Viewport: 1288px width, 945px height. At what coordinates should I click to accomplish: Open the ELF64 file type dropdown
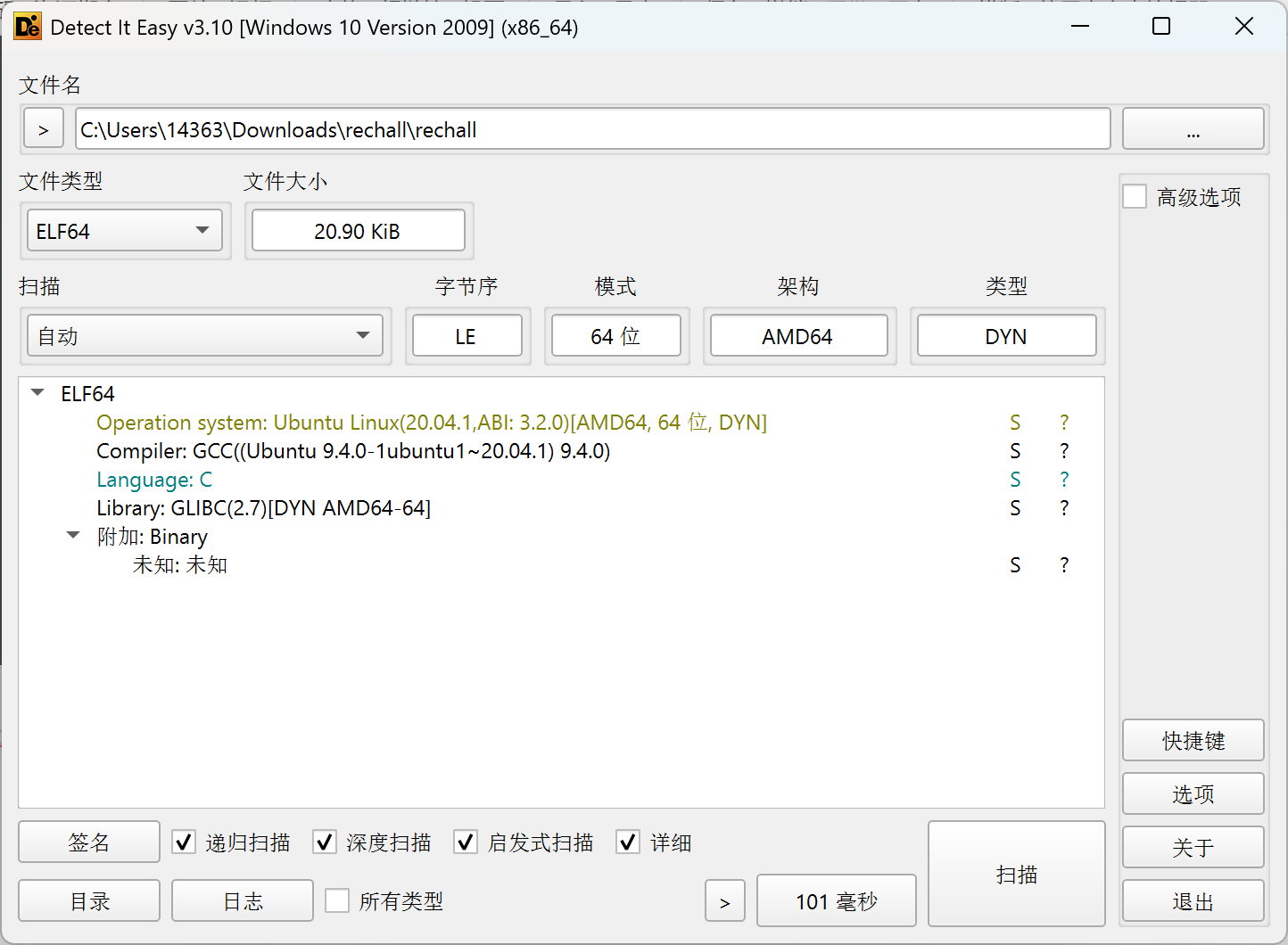tap(124, 231)
